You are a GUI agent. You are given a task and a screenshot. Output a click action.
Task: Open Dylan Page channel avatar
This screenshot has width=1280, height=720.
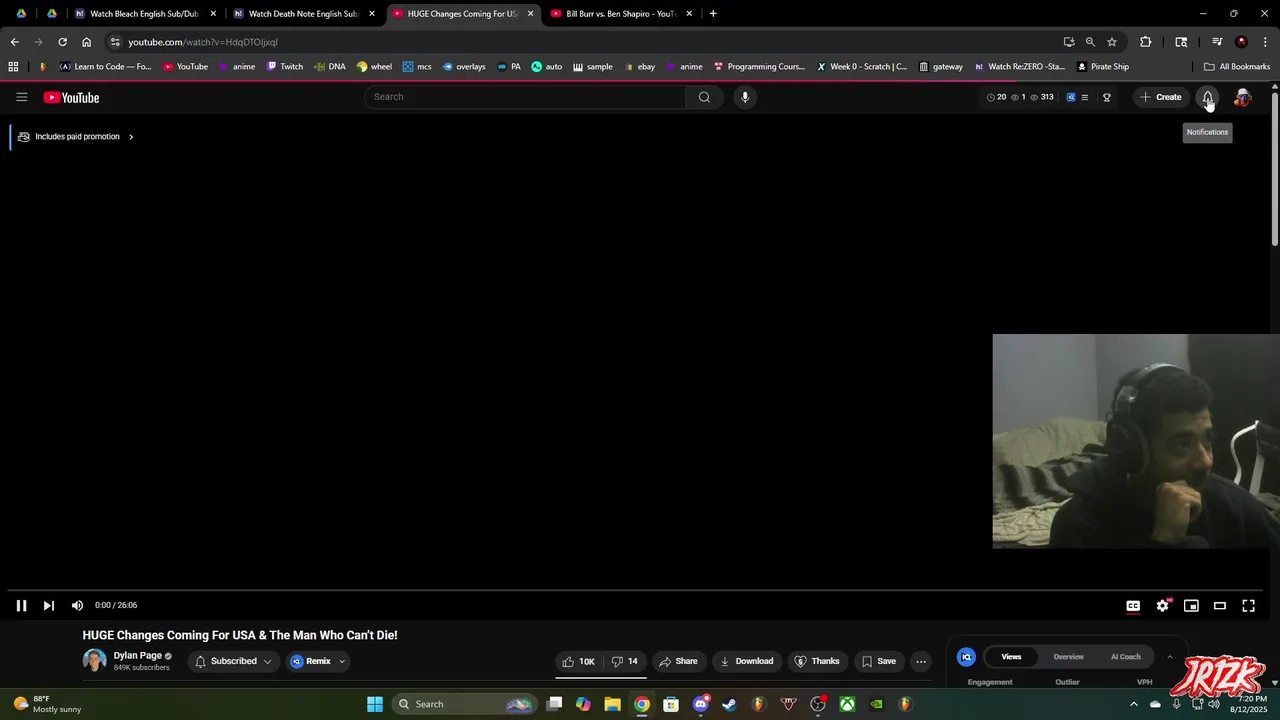[94, 661]
